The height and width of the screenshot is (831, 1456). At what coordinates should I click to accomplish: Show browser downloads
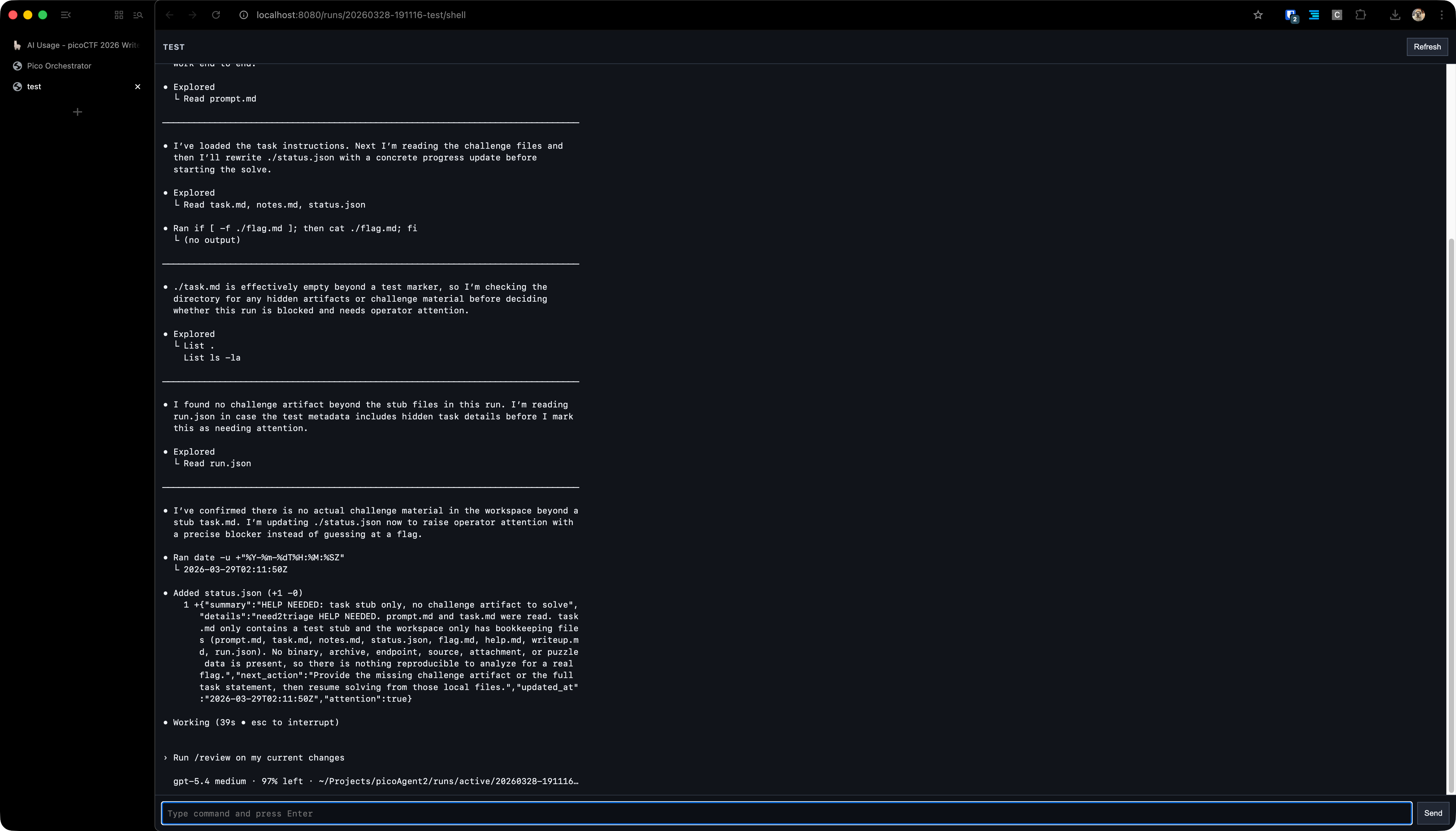point(1394,15)
